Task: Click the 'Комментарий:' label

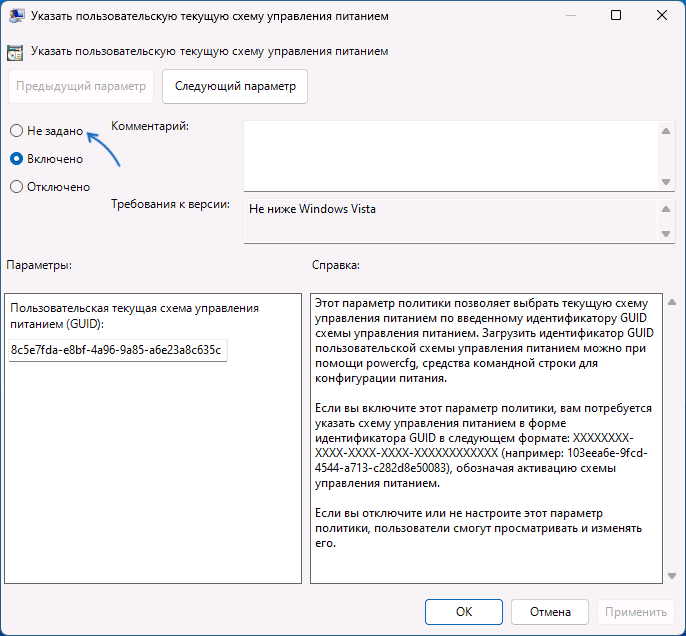Action: click(150, 126)
